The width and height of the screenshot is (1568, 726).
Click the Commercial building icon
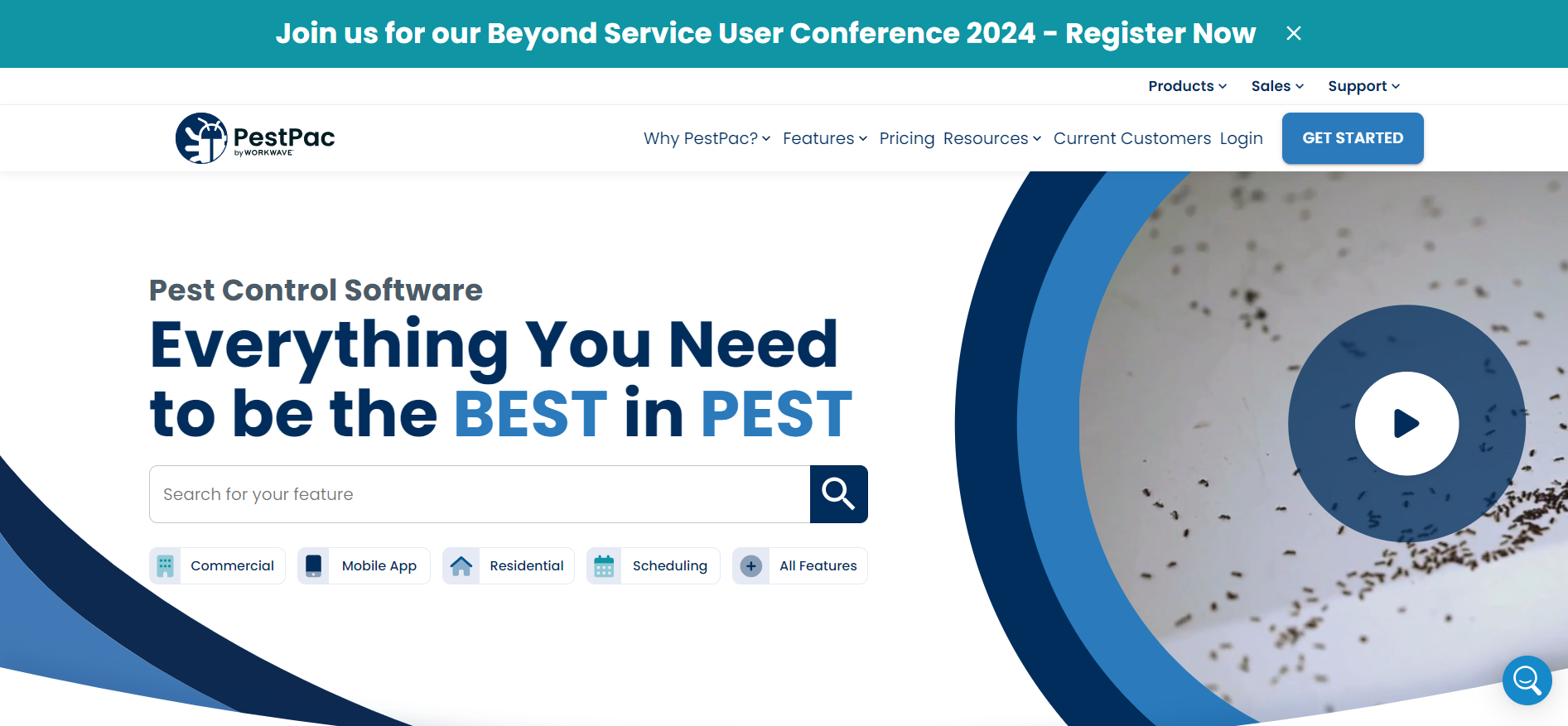[x=165, y=566]
